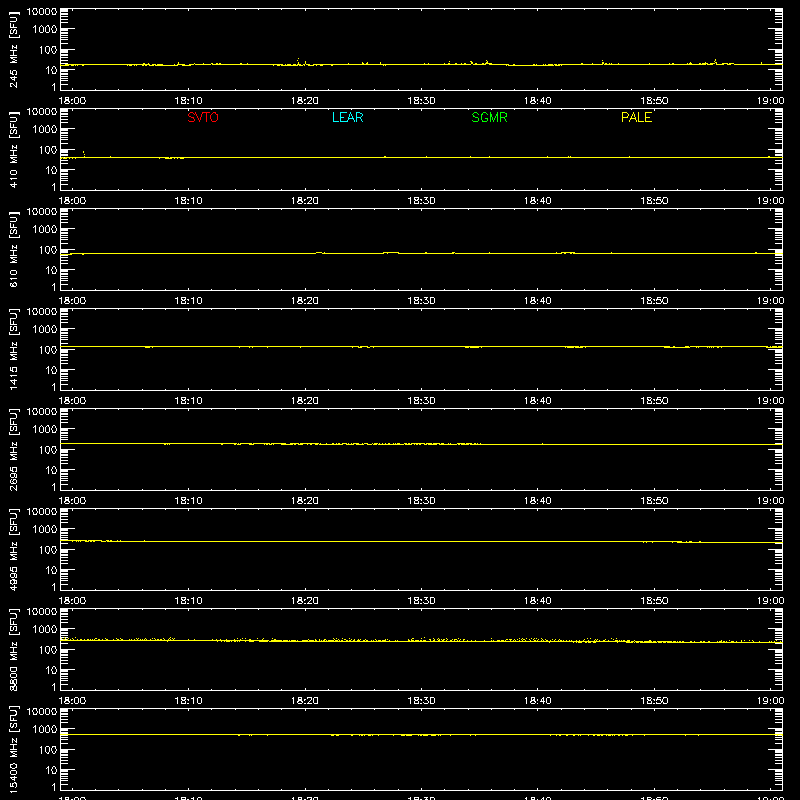
Task: Click 18:10 label under the 245 MHz plot
Action: [x=189, y=101]
